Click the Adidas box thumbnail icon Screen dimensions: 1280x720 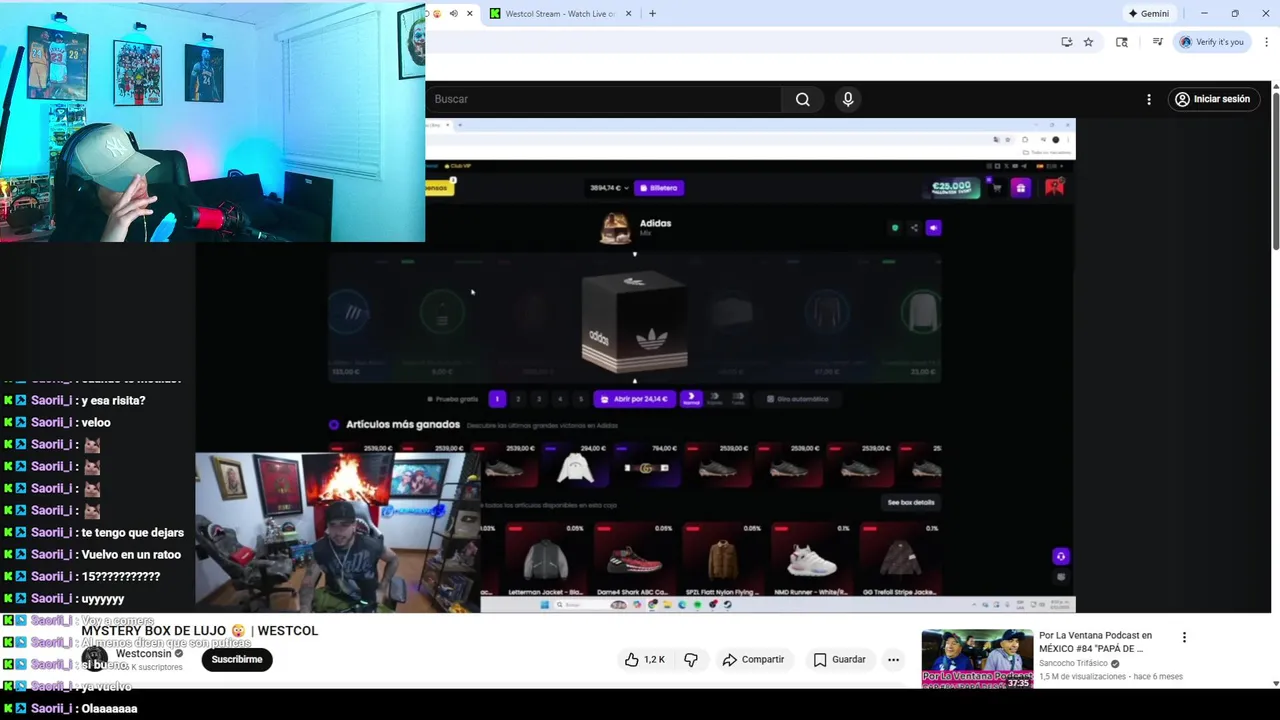point(615,229)
